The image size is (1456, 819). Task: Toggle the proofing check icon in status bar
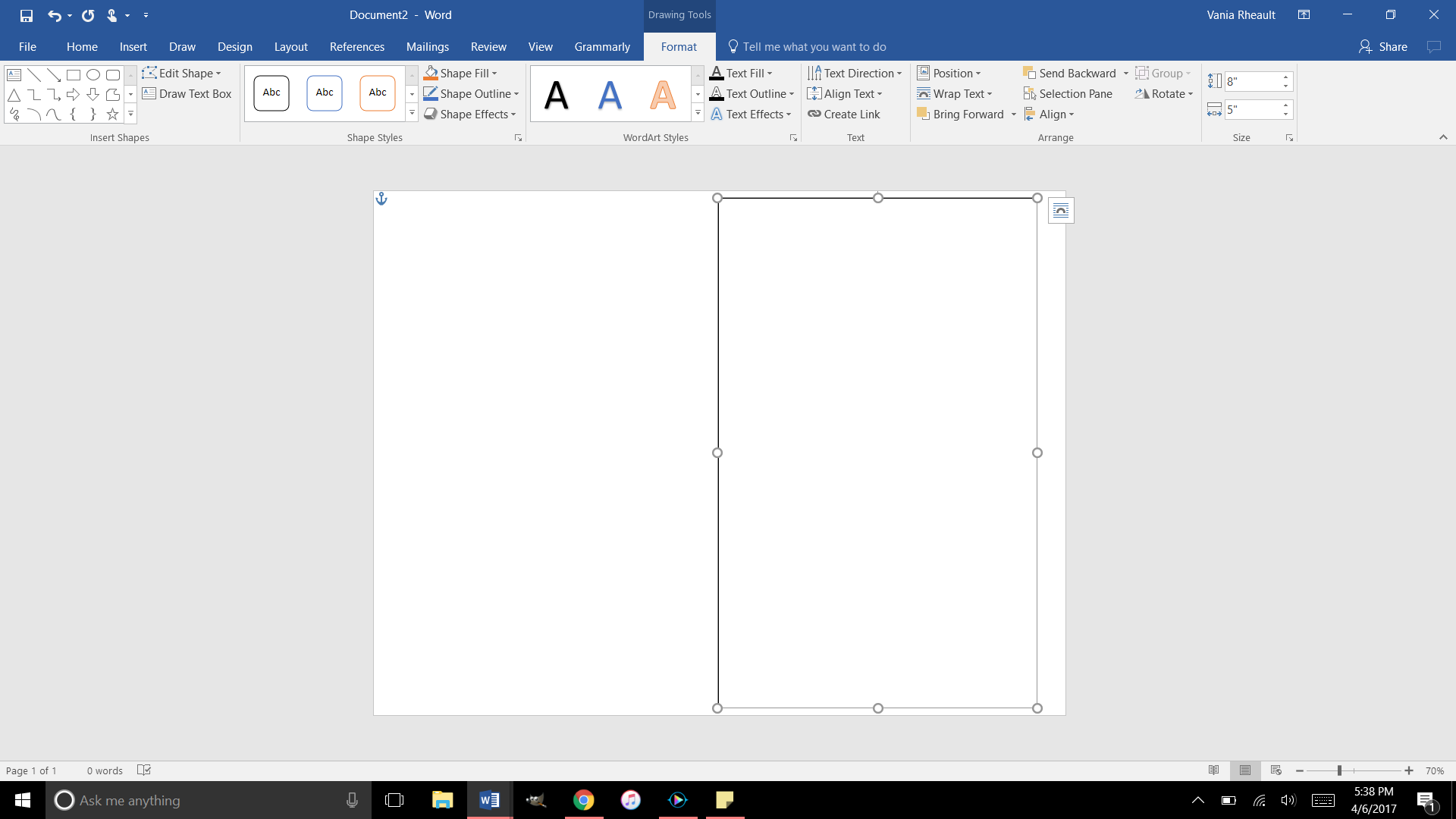pos(144,770)
